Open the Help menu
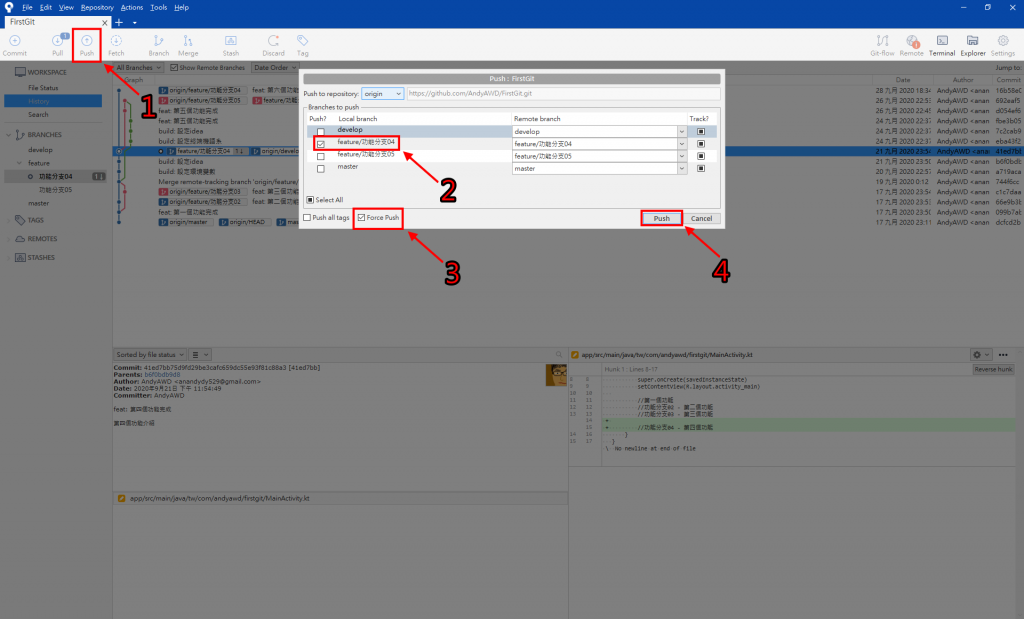1024x619 pixels. [182, 7]
